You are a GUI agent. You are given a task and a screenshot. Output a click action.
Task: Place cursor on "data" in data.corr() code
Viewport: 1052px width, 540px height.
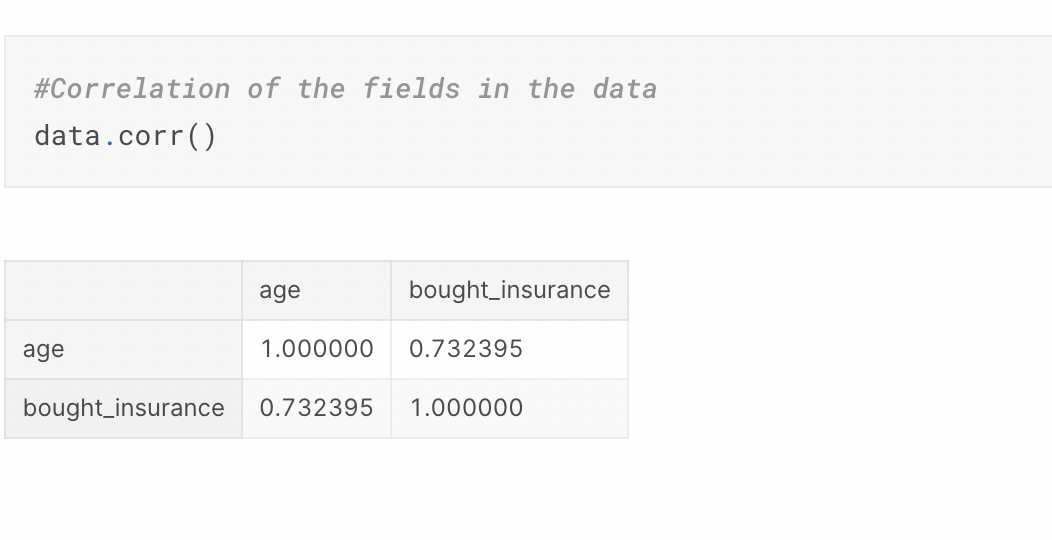click(67, 136)
